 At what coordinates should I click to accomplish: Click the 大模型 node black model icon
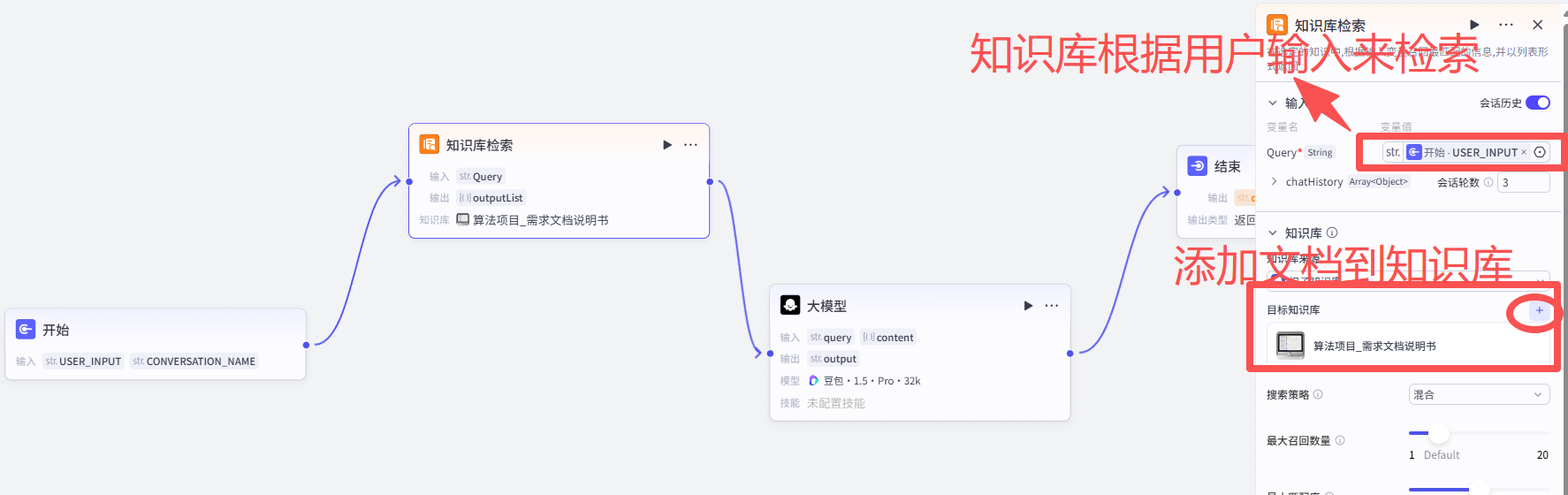pyautogui.click(x=790, y=305)
